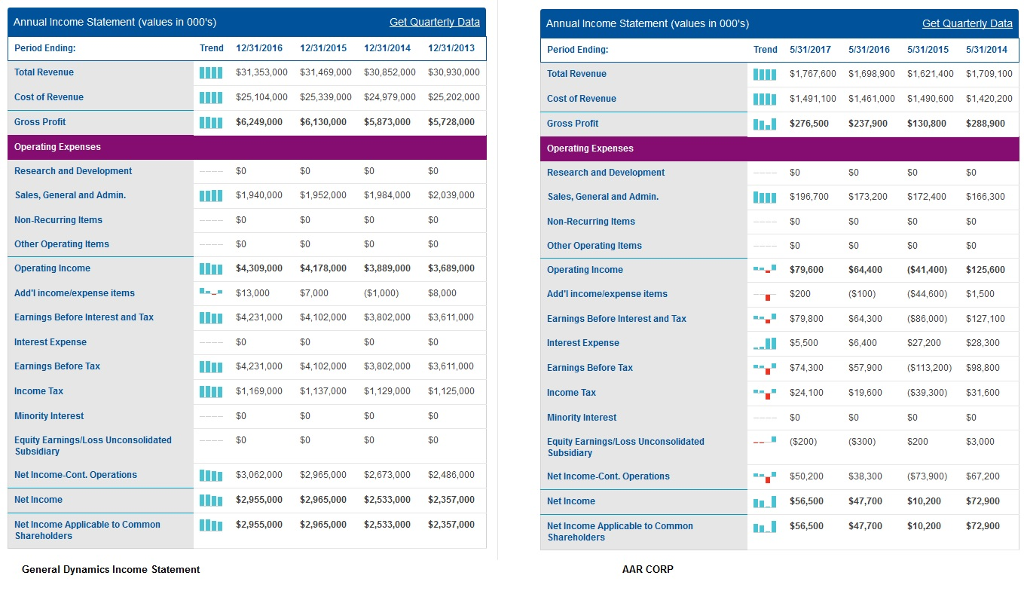This screenshot has width=1024, height=591.
Task: Click General Dynamics Operating Income trend chart
Action: point(211,268)
